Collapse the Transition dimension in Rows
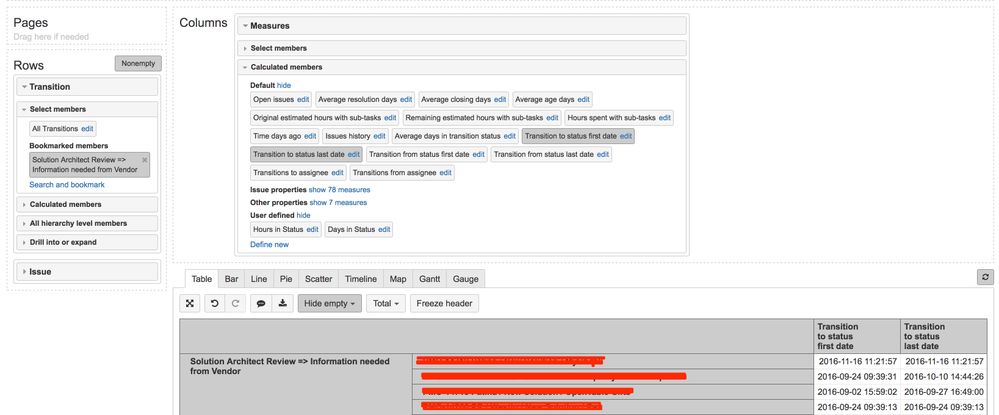 tap(87, 87)
